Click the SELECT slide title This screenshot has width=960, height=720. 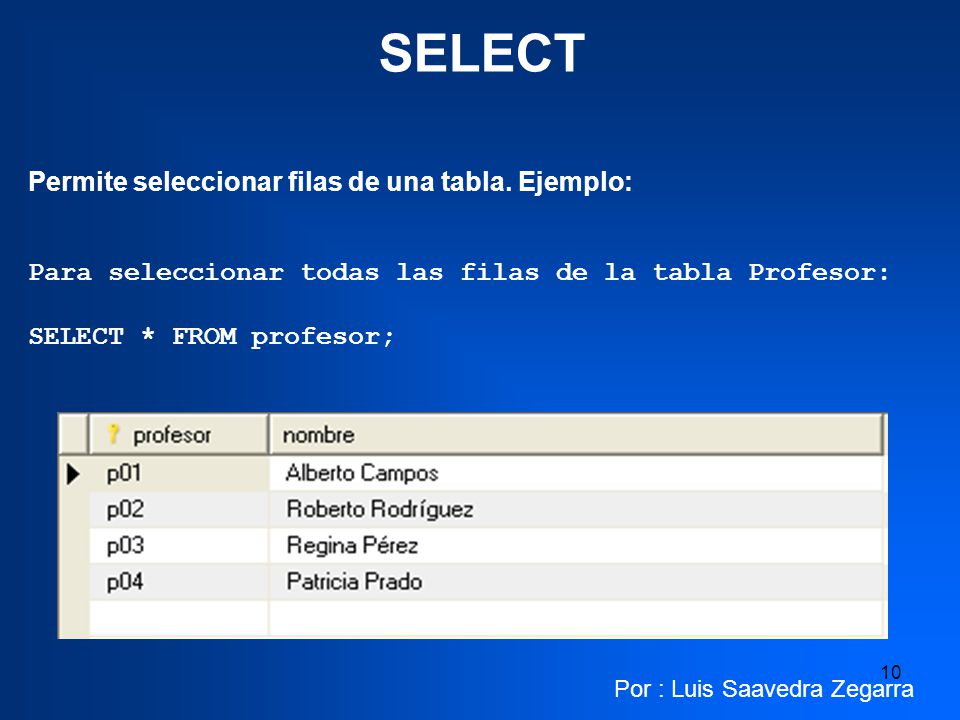point(482,53)
